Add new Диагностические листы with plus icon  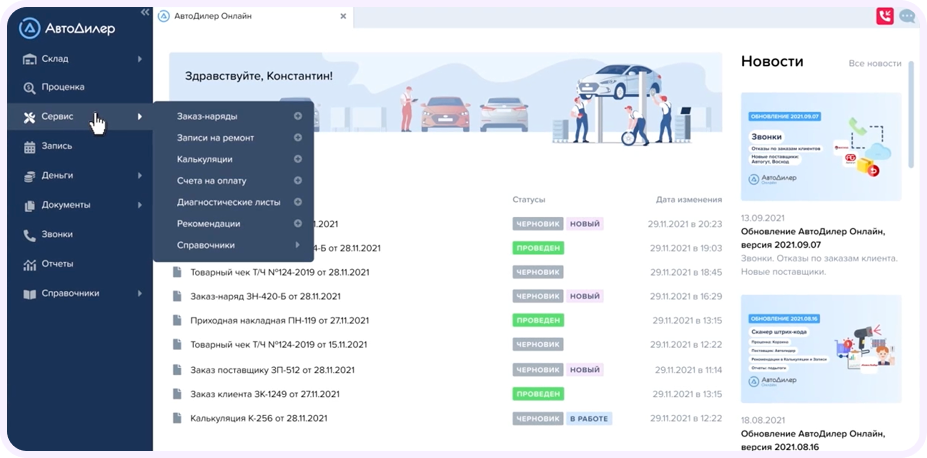coord(298,202)
